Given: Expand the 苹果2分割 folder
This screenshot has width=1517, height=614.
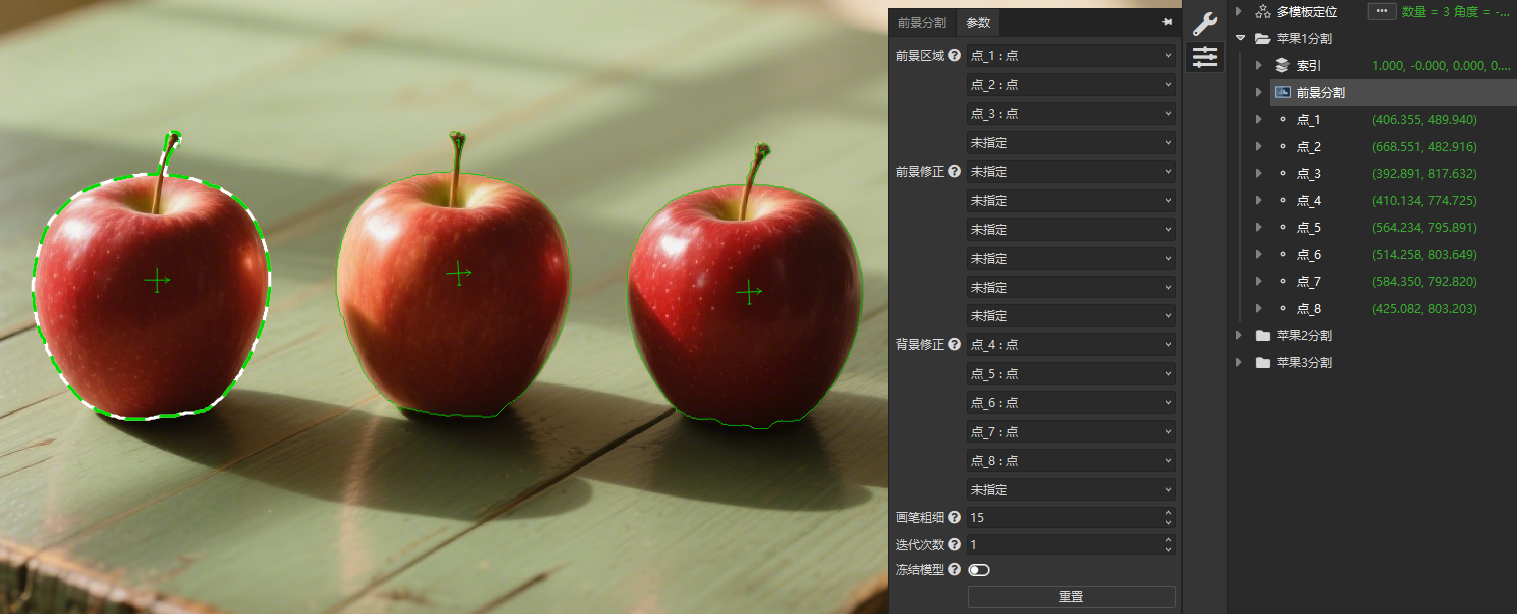Looking at the screenshot, I should point(1241,335).
